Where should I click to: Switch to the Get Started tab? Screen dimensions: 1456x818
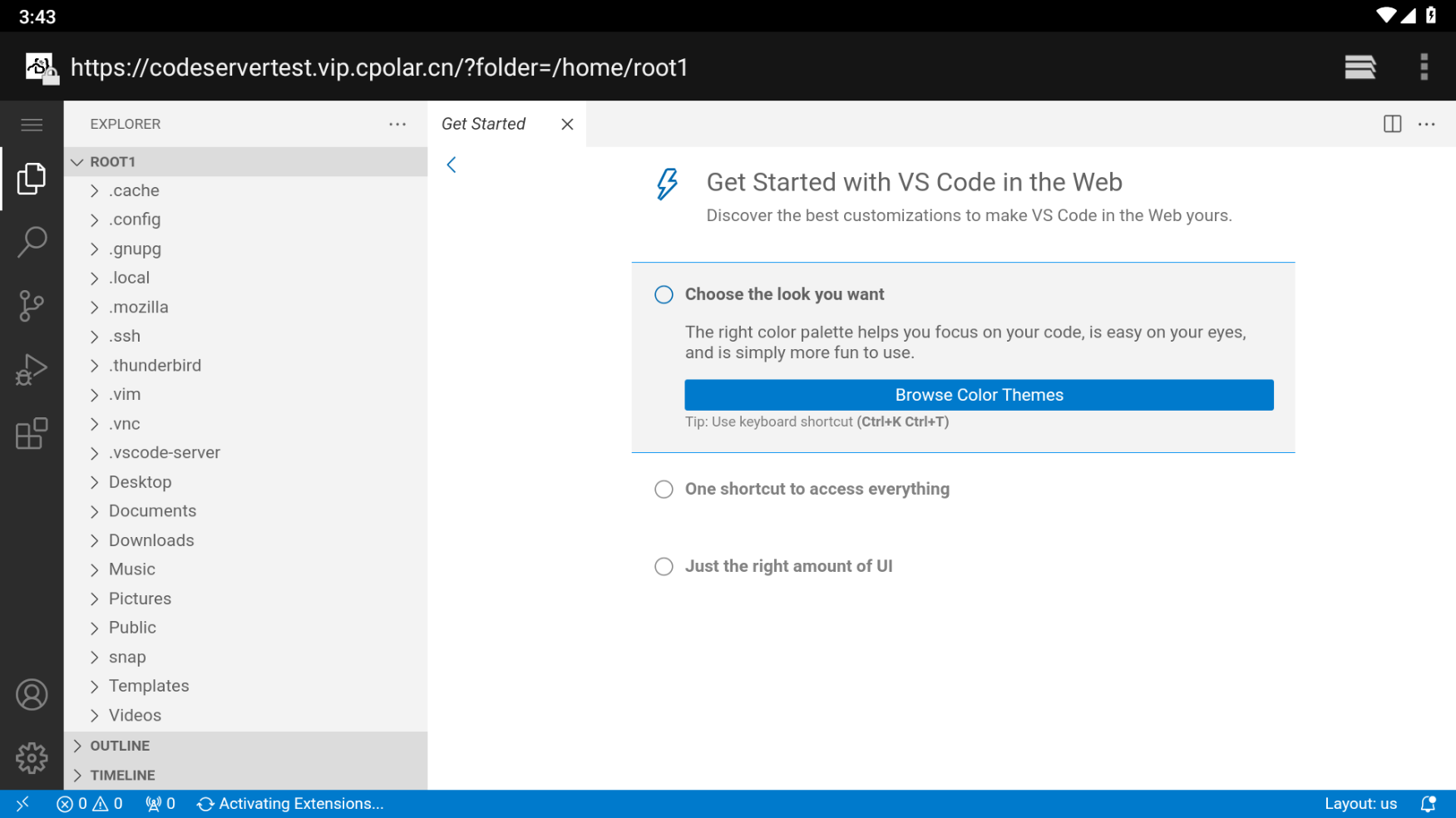point(483,124)
